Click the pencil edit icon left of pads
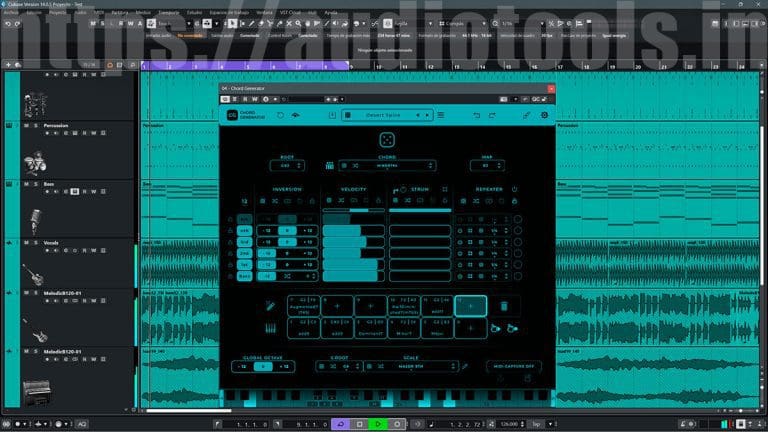 (270, 306)
